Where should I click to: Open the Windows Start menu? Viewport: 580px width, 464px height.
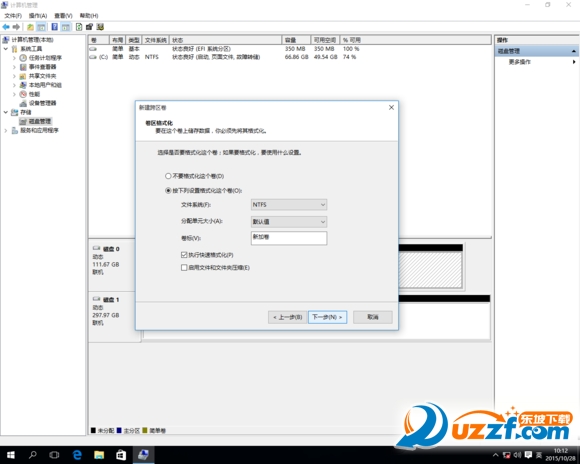[11, 455]
